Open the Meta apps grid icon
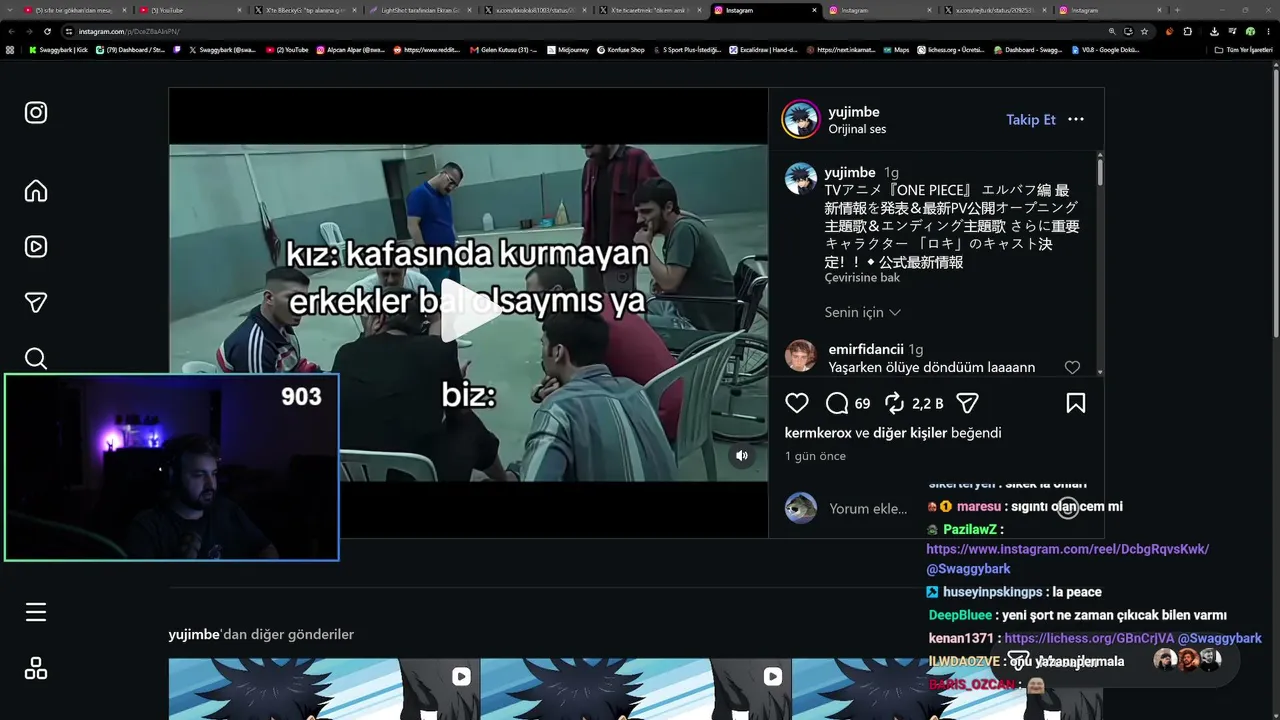This screenshot has height=720, width=1280. click(x=36, y=668)
